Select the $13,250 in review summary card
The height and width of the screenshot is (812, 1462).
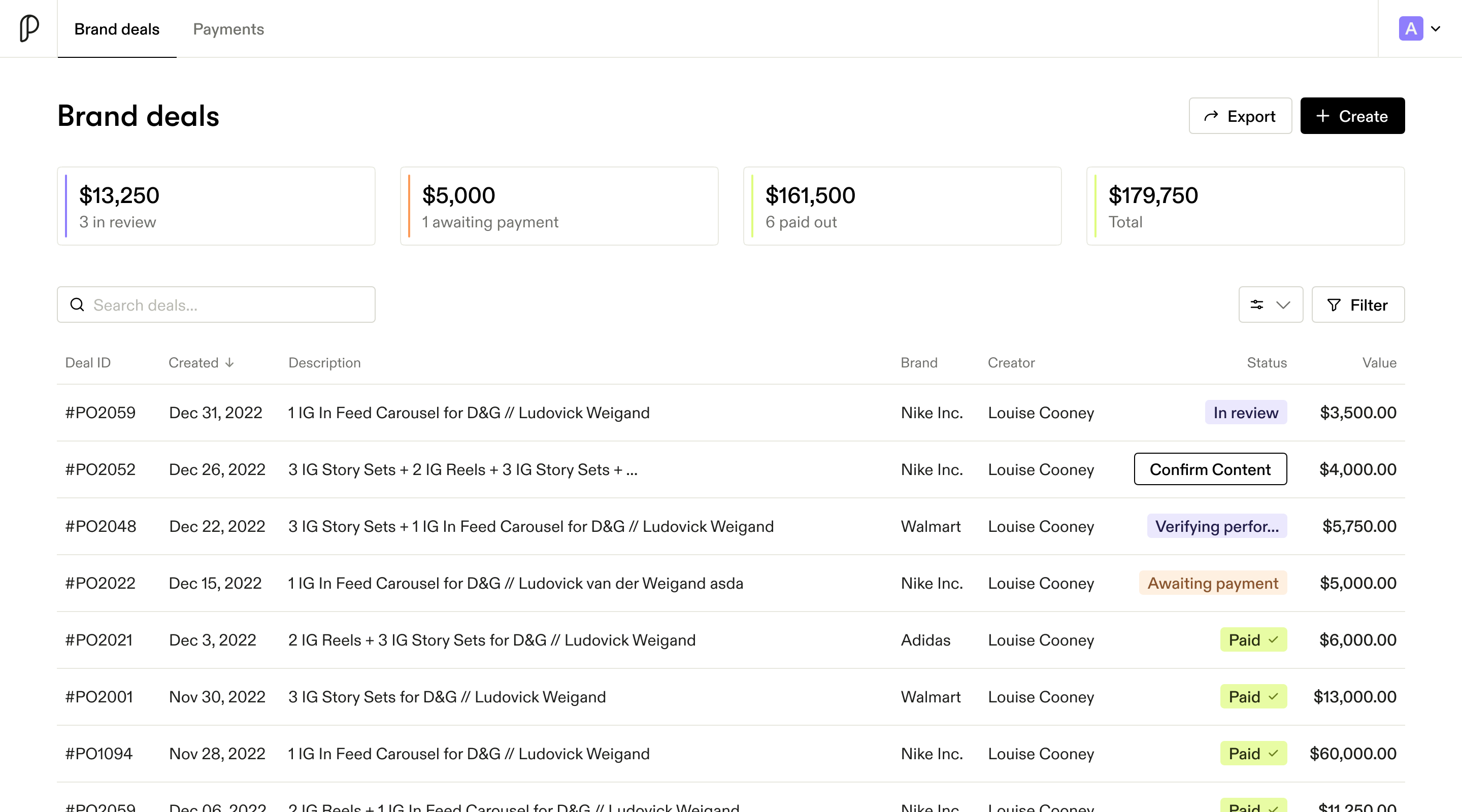216,206
